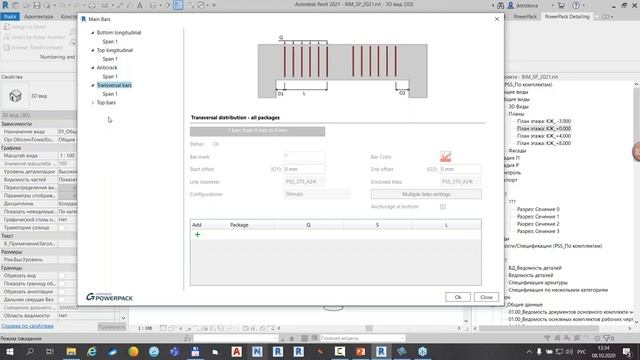640x360 pixels.
Task: Click the help question mark icon
Action: (576, 5)
